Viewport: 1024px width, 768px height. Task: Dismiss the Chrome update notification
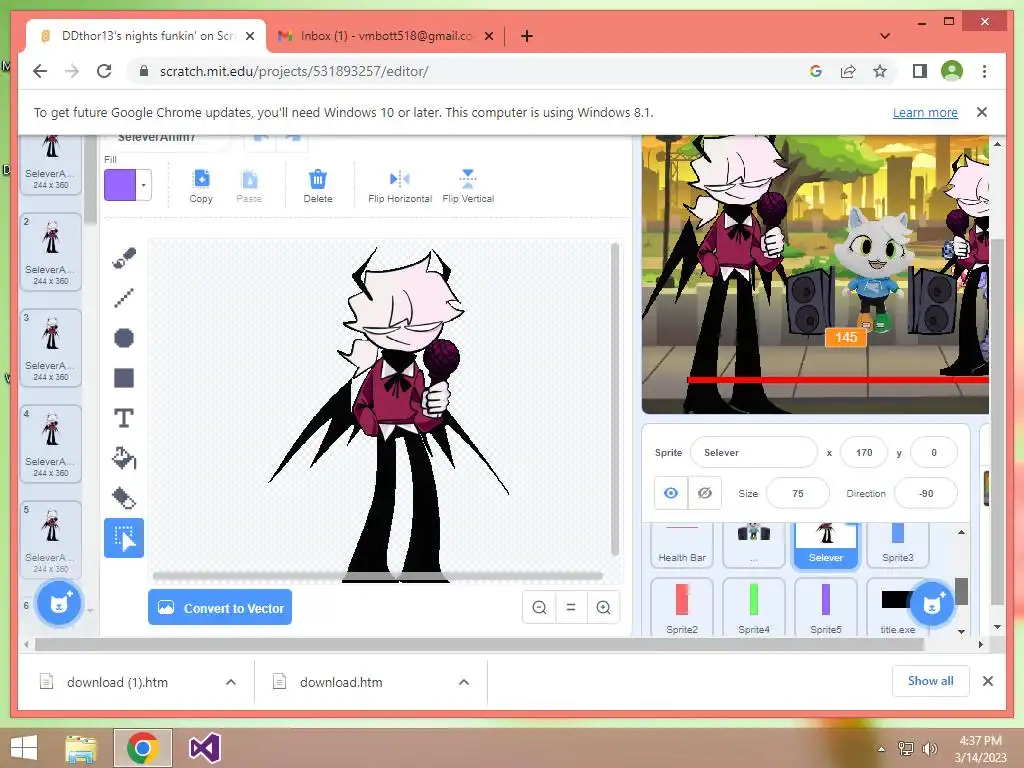[982, 112]
